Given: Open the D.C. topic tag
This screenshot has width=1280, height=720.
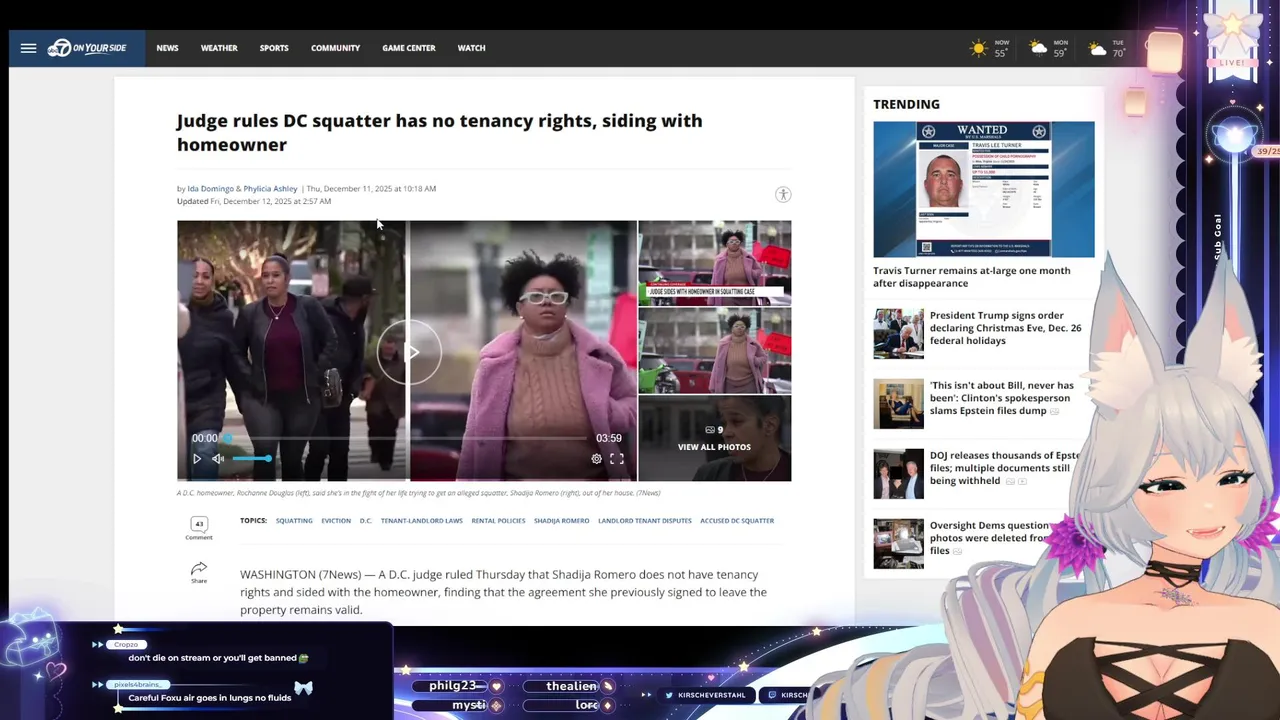Looking at the screenshot, I should click(366, 521).
